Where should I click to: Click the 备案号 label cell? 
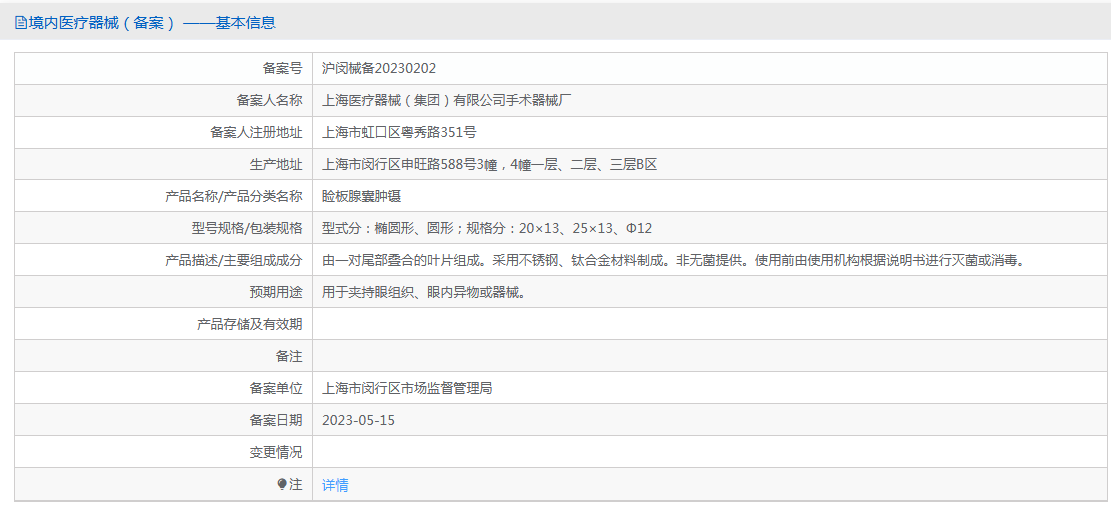(x=164, y=69)
